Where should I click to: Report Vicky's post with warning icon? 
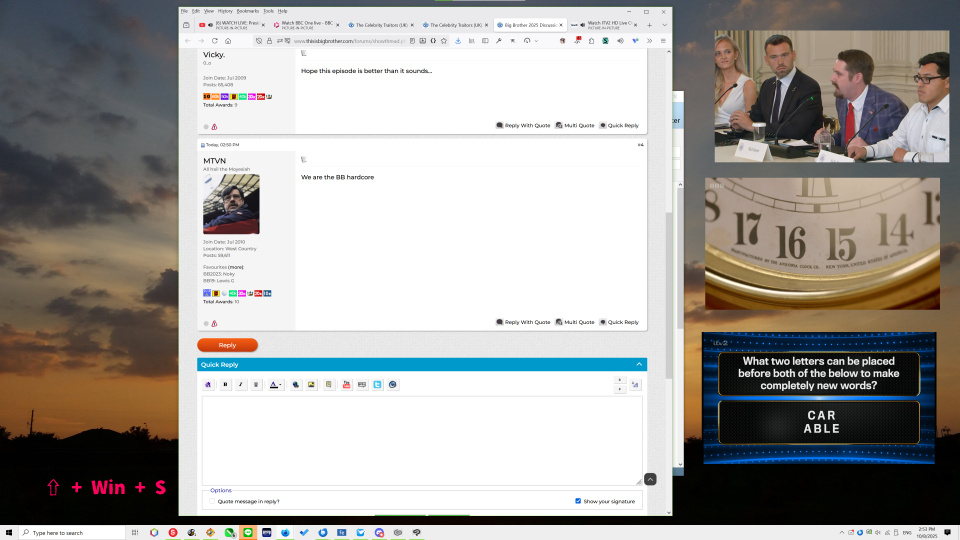pyautogui.click(x=214, y=127)
